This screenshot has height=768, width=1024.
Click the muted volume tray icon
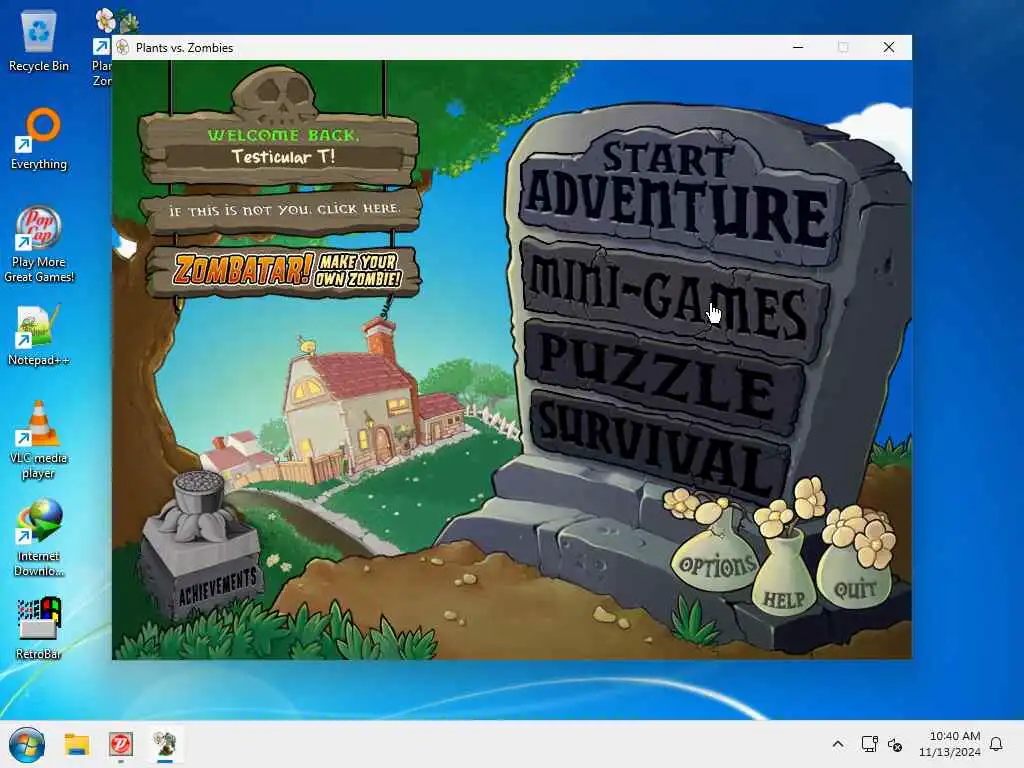(x=895, y=744)
